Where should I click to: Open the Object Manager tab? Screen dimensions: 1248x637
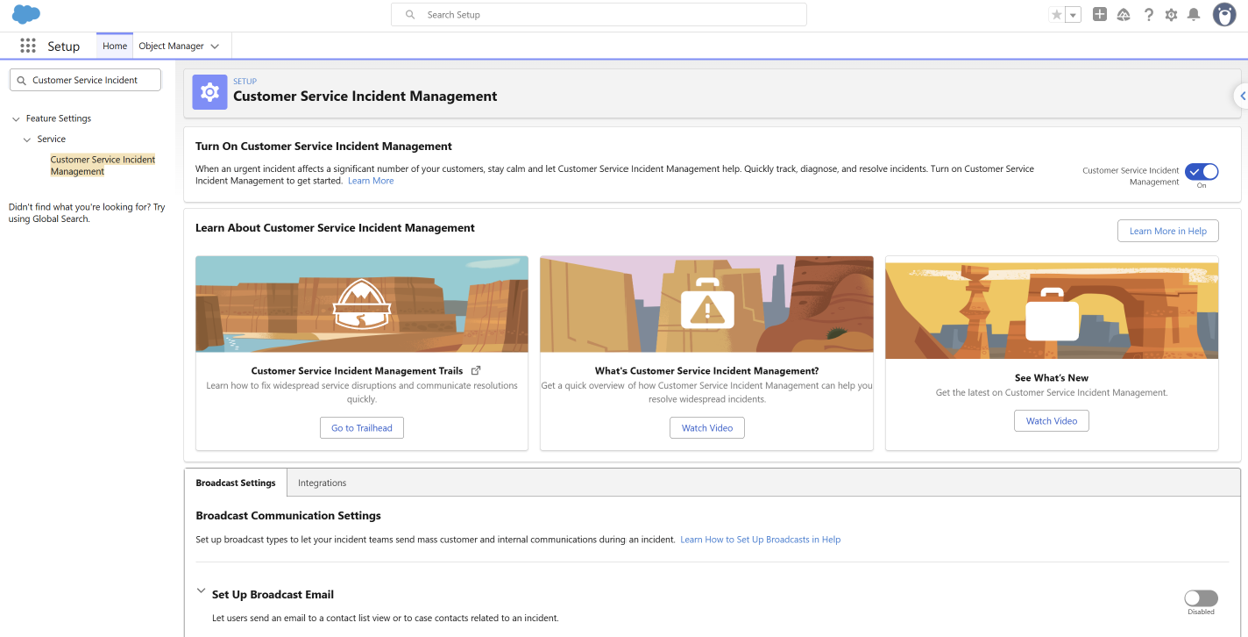[x=171, y=46]
